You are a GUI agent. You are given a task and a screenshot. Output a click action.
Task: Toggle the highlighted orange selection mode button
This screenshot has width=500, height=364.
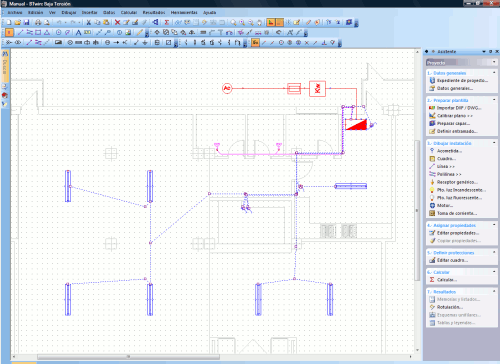point(9,33)
